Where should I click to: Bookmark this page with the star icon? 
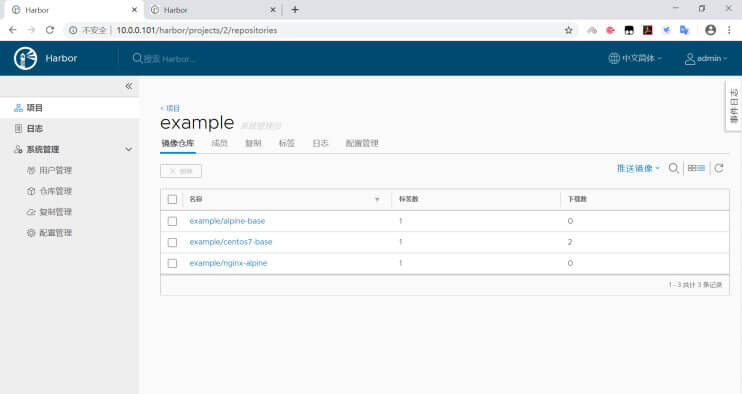tap(568, 30)
